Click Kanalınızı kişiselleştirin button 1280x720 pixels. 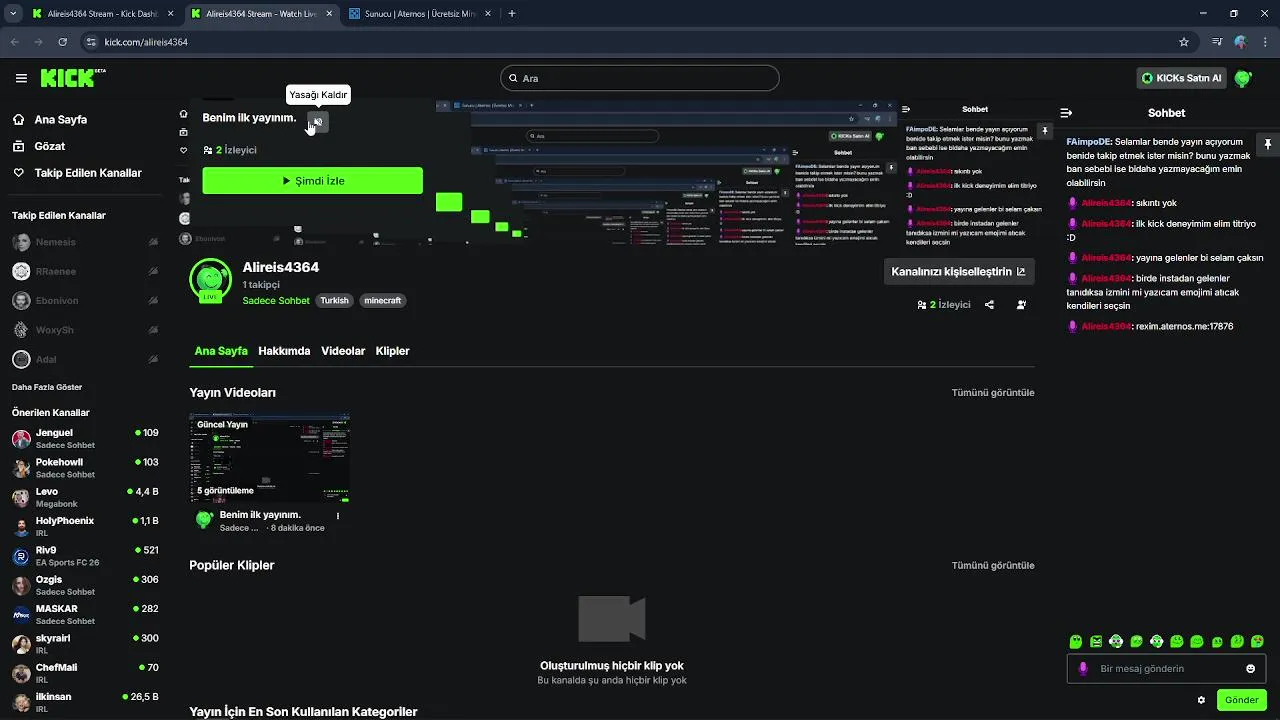coord(959,271)
